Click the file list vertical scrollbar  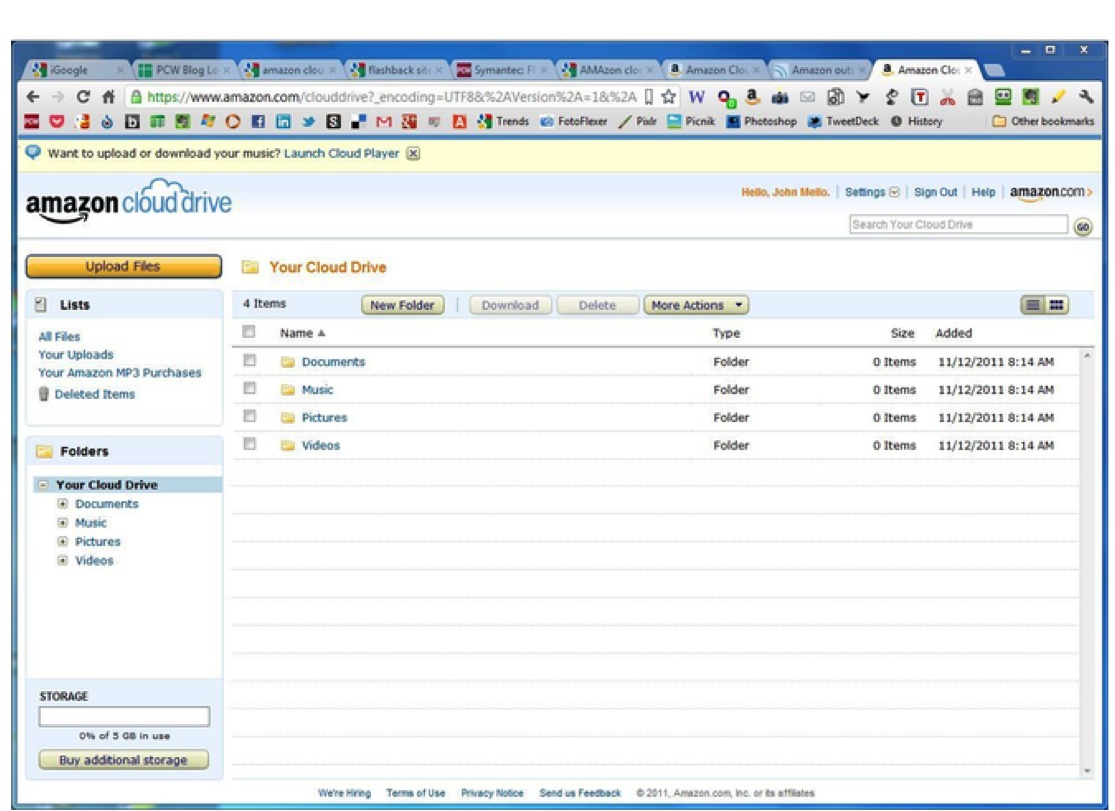click(1087, 562)
